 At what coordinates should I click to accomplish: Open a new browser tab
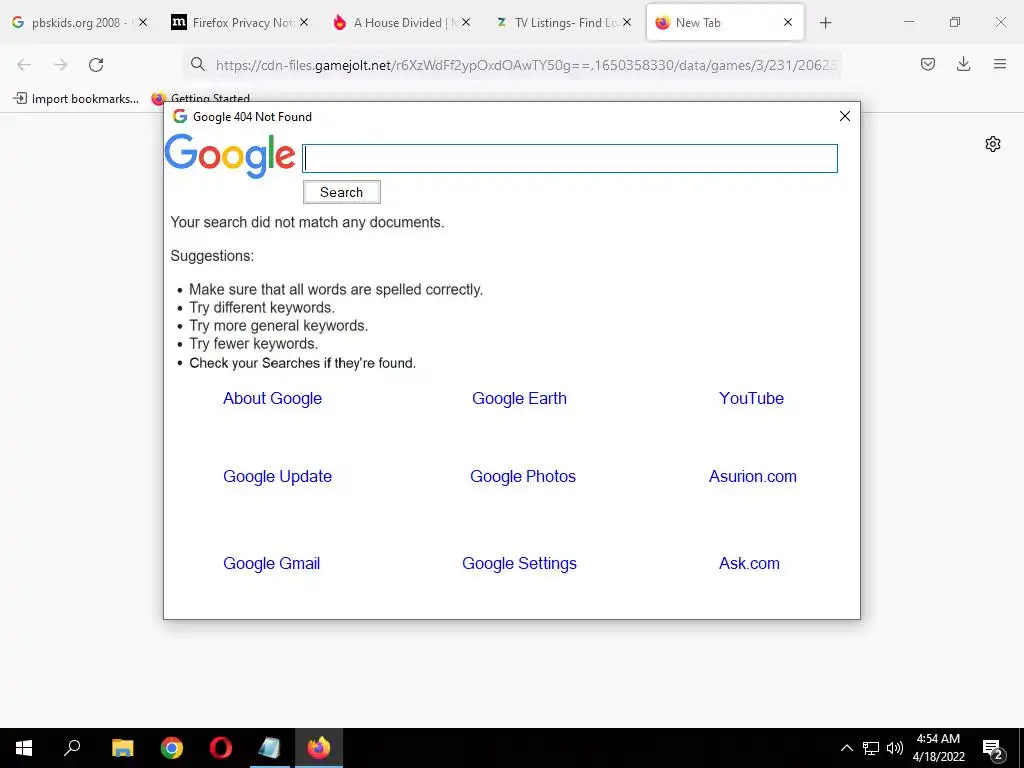click(825, 23)
